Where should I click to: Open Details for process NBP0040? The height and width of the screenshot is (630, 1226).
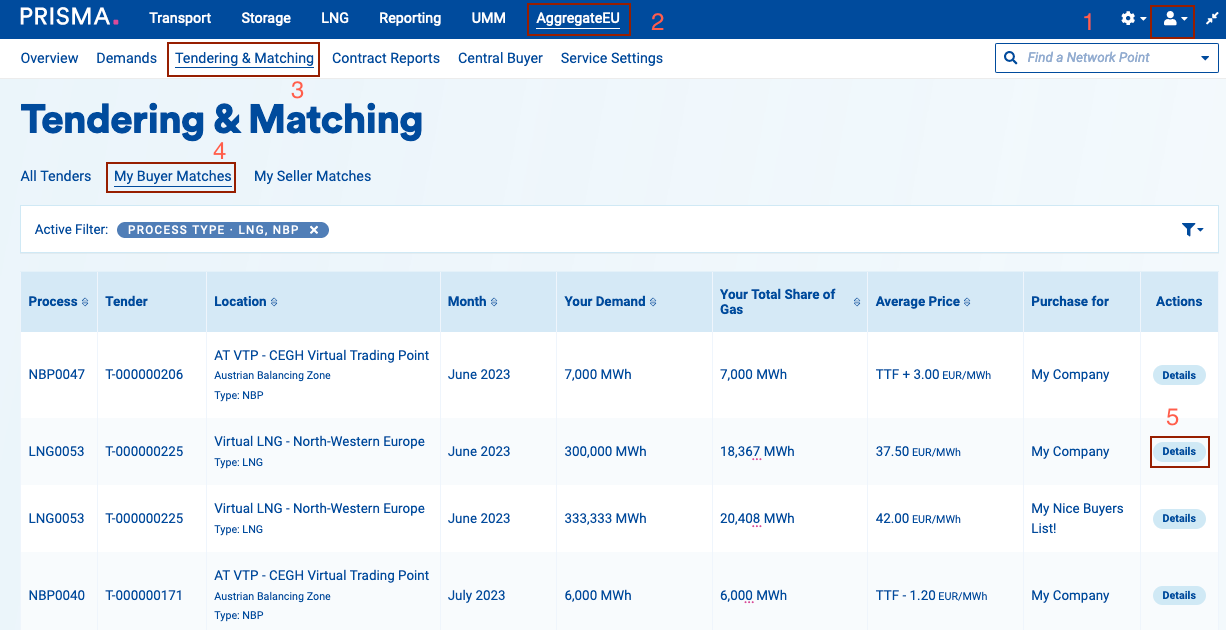[1179, 596]
